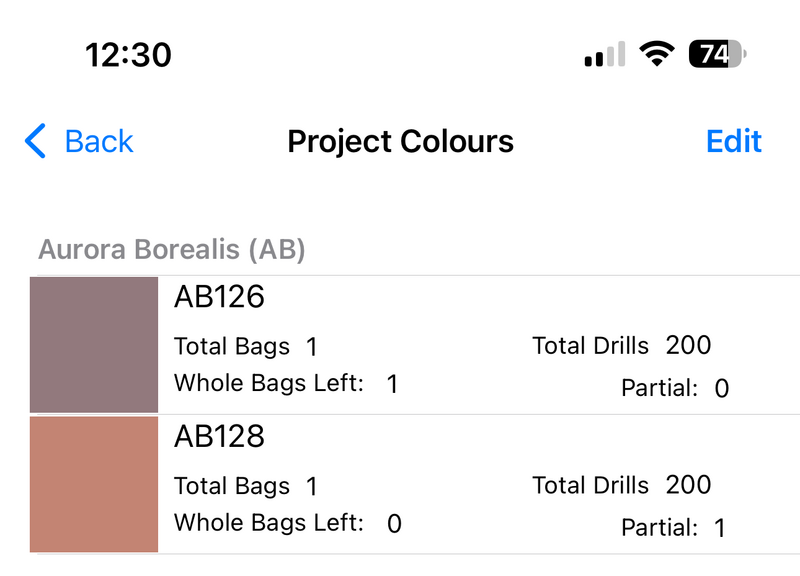Tap the back chevron arrow icon

click(x=34, y=141)
